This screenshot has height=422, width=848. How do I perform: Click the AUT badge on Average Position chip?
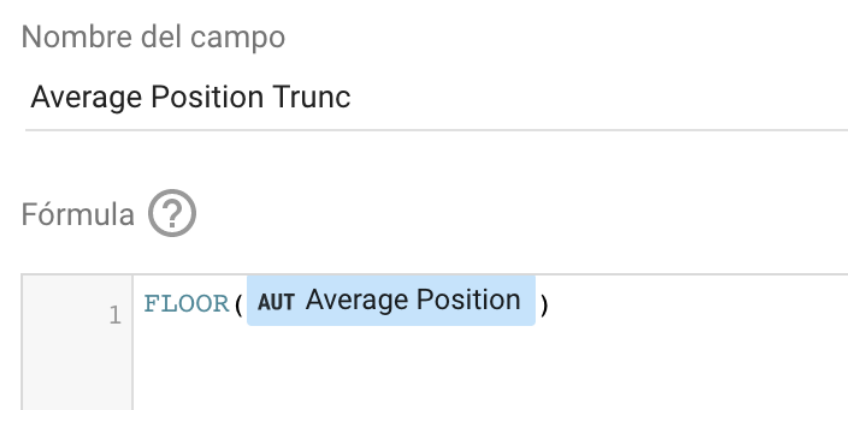[276, 302]
